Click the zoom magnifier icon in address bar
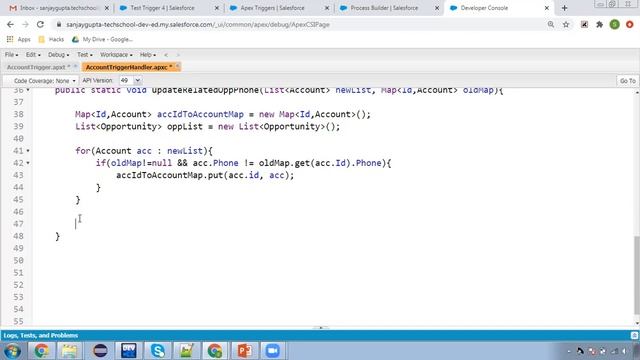Image resolution: width=640 pixels, height=360 pixels. pos(551,24)
